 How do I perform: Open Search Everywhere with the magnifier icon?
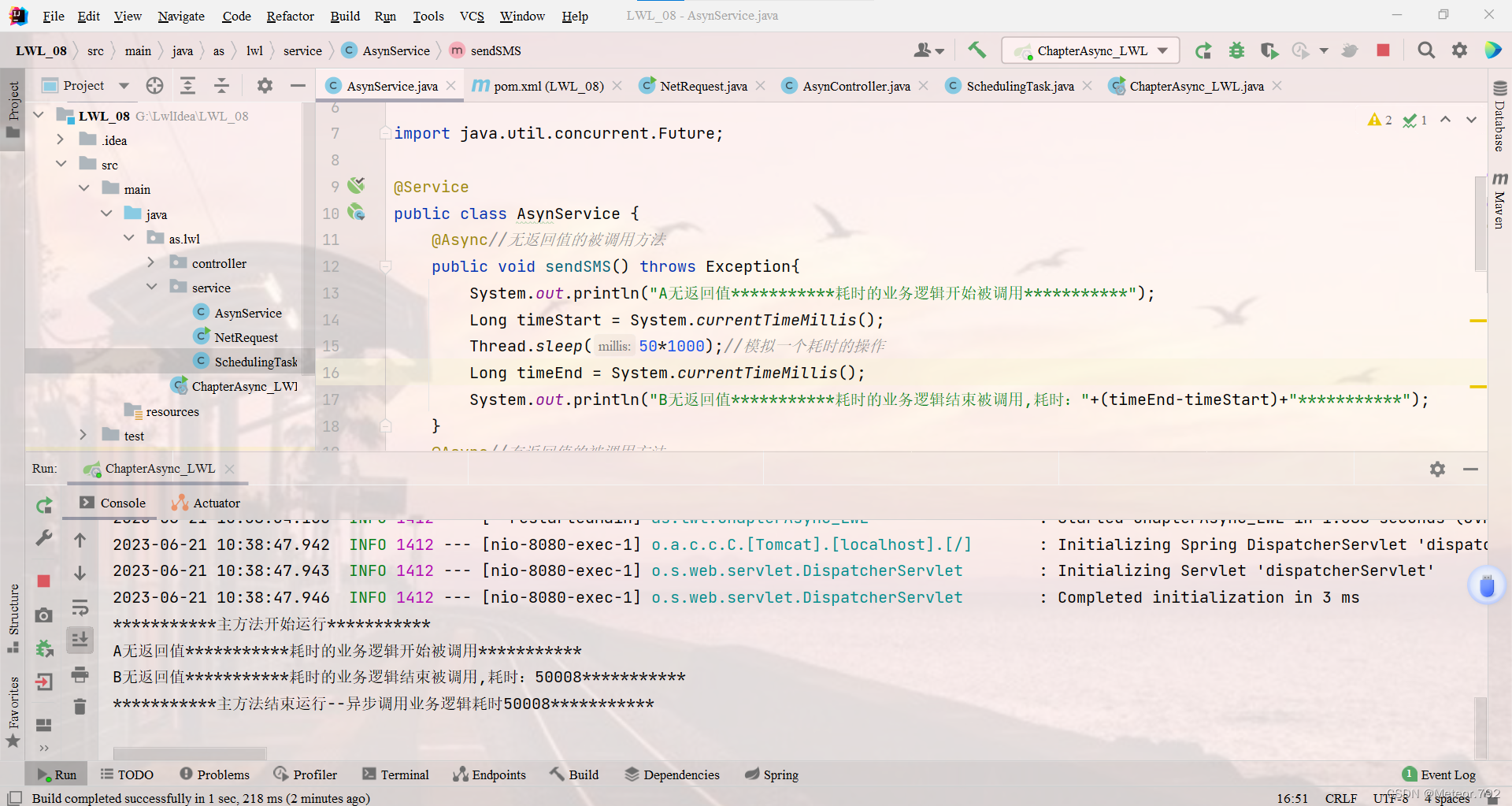pyautogui.click(x=1427, y=50)
